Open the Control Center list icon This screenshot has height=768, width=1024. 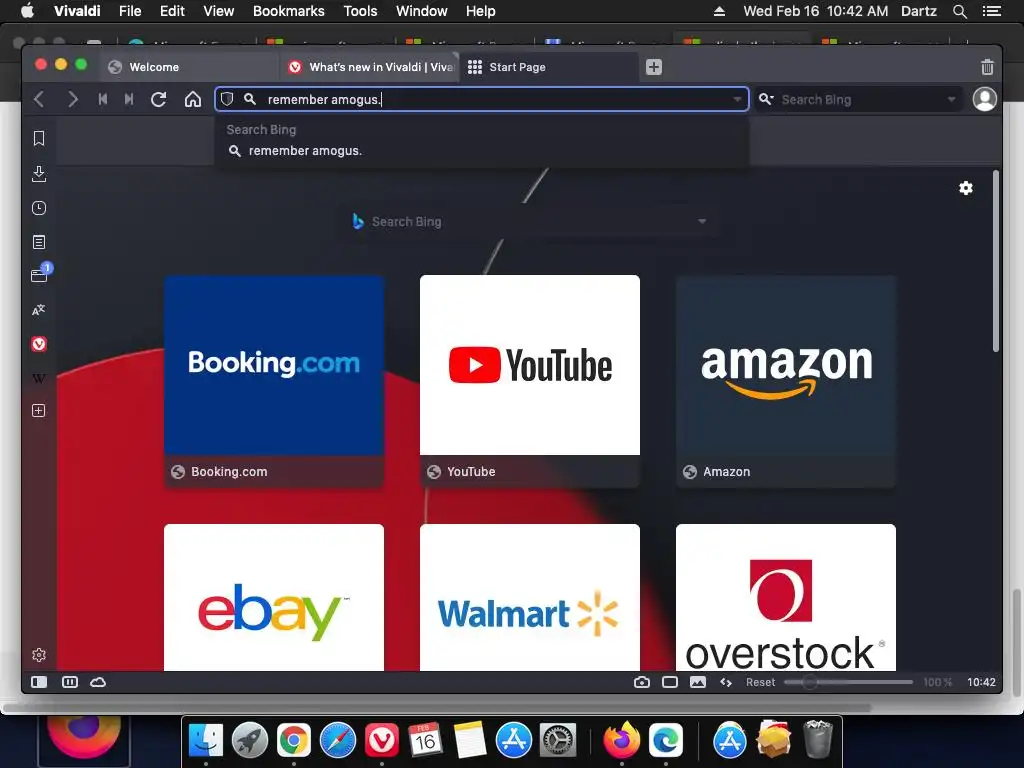(x=991, y=11)
